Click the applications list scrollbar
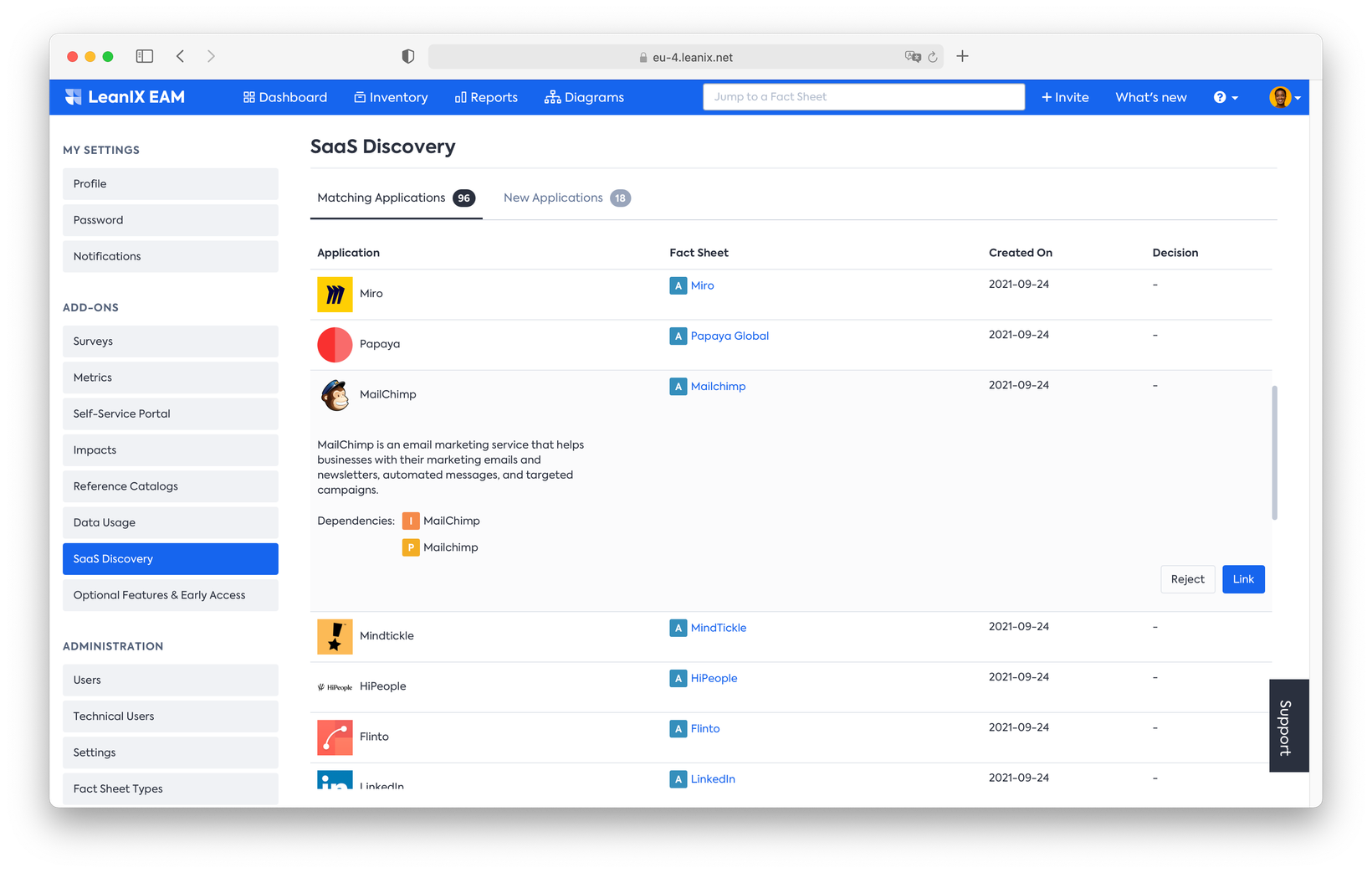Screen dimensions: 1372x873 coord(1274,453)
